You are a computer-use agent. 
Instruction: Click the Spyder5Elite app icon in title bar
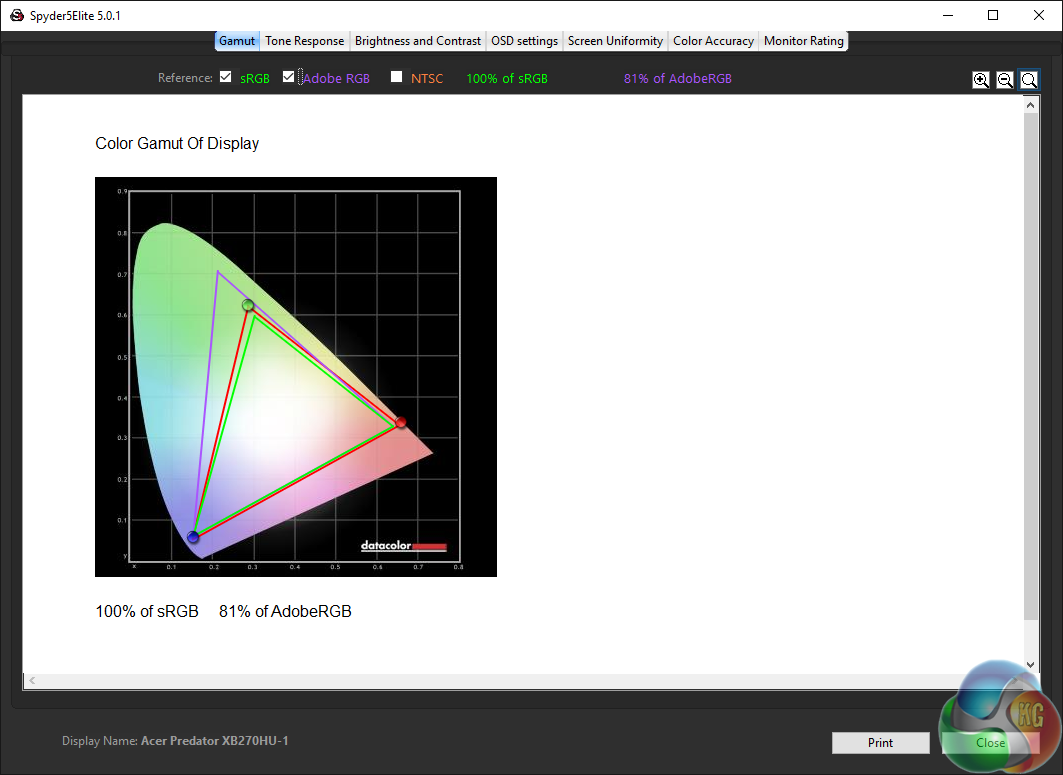(17, 15)
